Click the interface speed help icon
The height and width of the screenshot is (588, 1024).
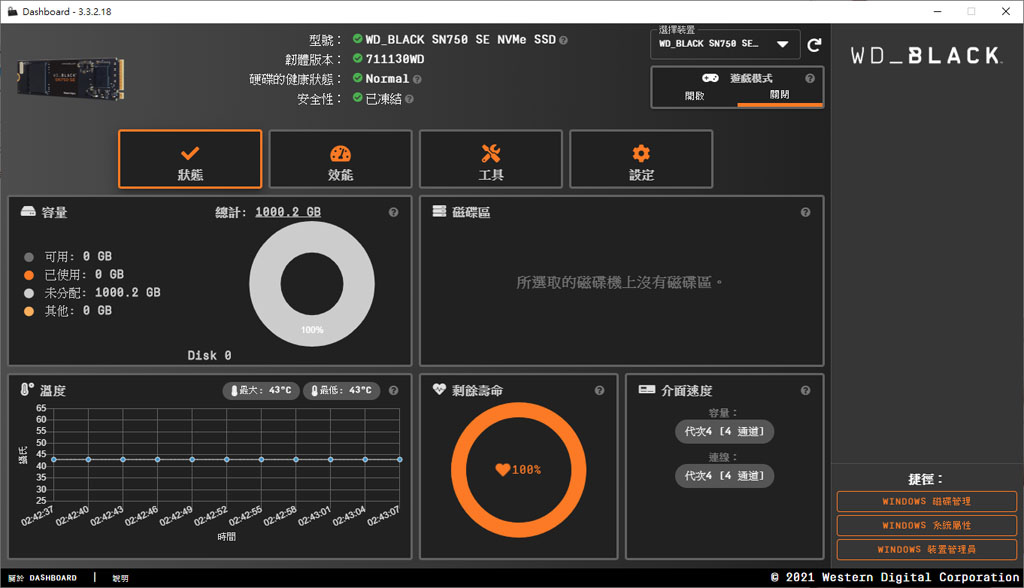coord(805,391)
